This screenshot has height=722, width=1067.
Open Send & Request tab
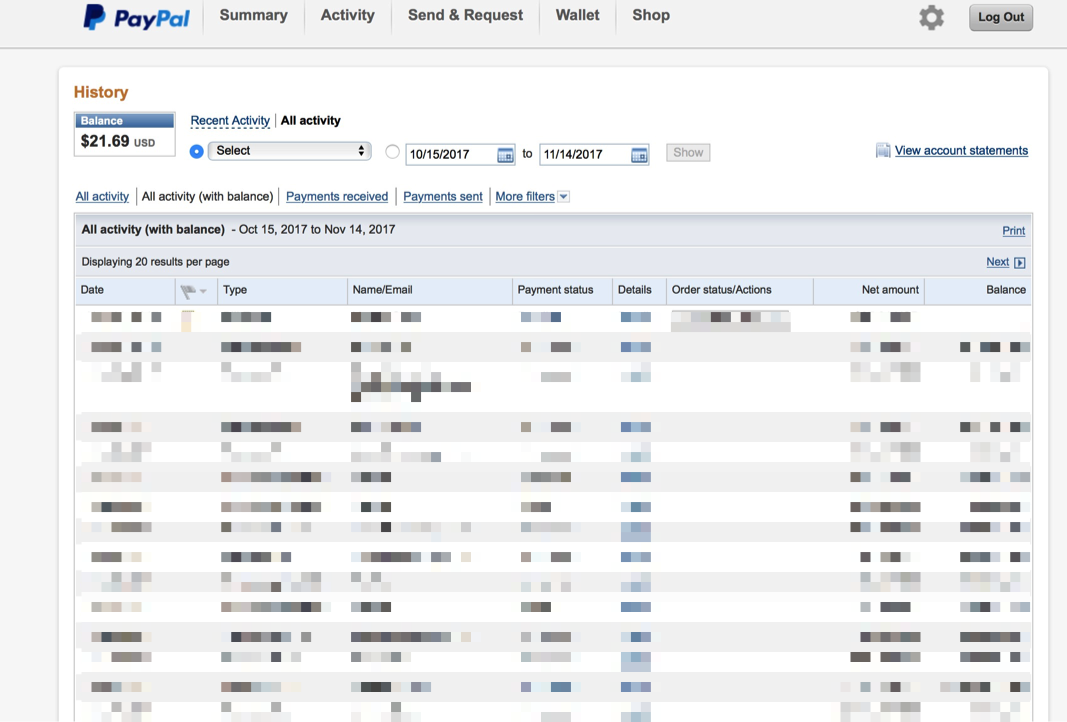click(x=465, y=16)
